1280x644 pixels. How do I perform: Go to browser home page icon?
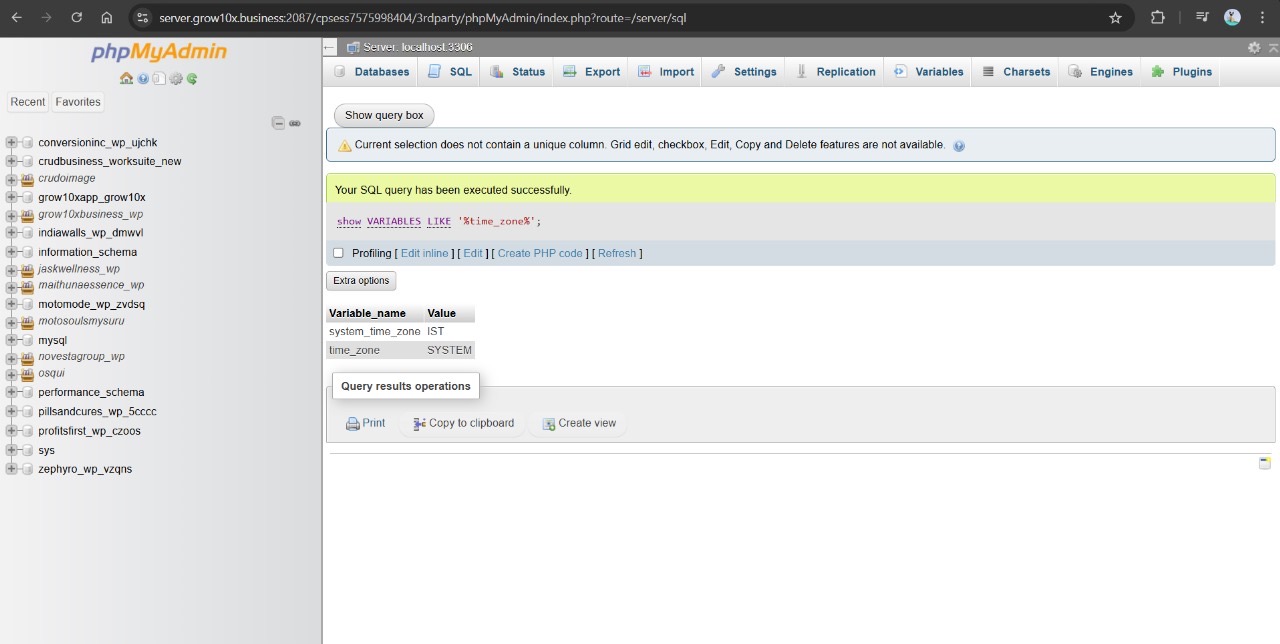[107, 17]
